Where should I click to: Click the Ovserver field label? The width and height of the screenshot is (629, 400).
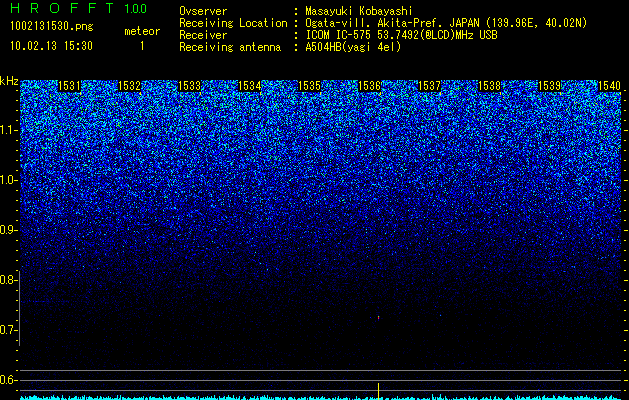[x=203, y=11]
